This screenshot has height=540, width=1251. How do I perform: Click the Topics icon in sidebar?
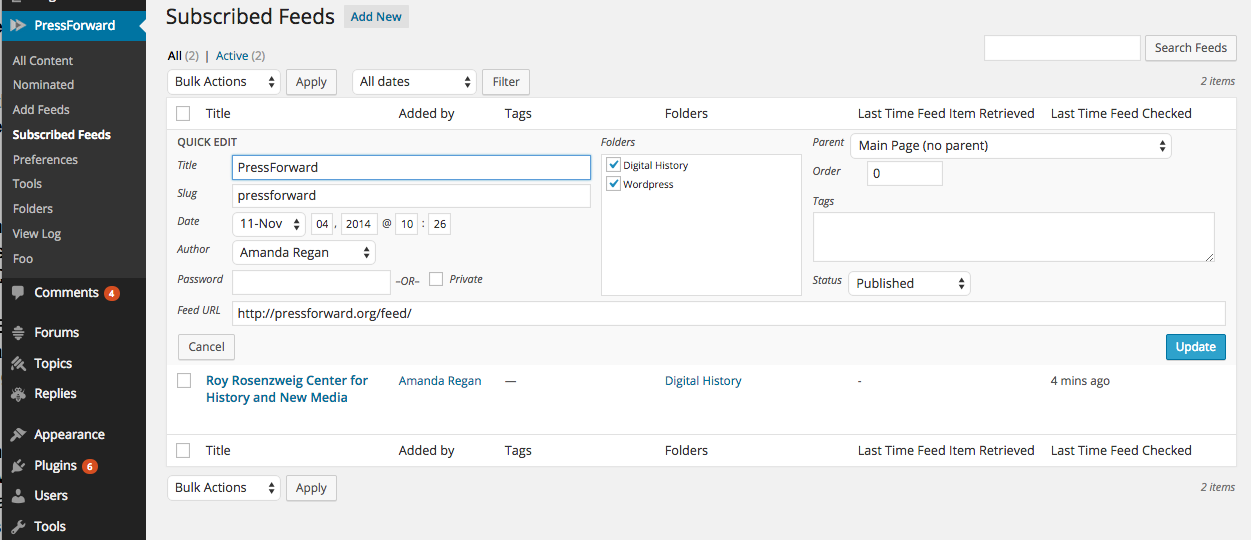[18, 363]
